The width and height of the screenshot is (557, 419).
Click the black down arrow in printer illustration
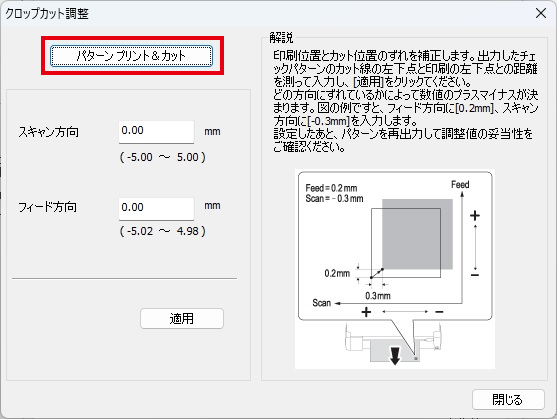(x=395, y=355)
